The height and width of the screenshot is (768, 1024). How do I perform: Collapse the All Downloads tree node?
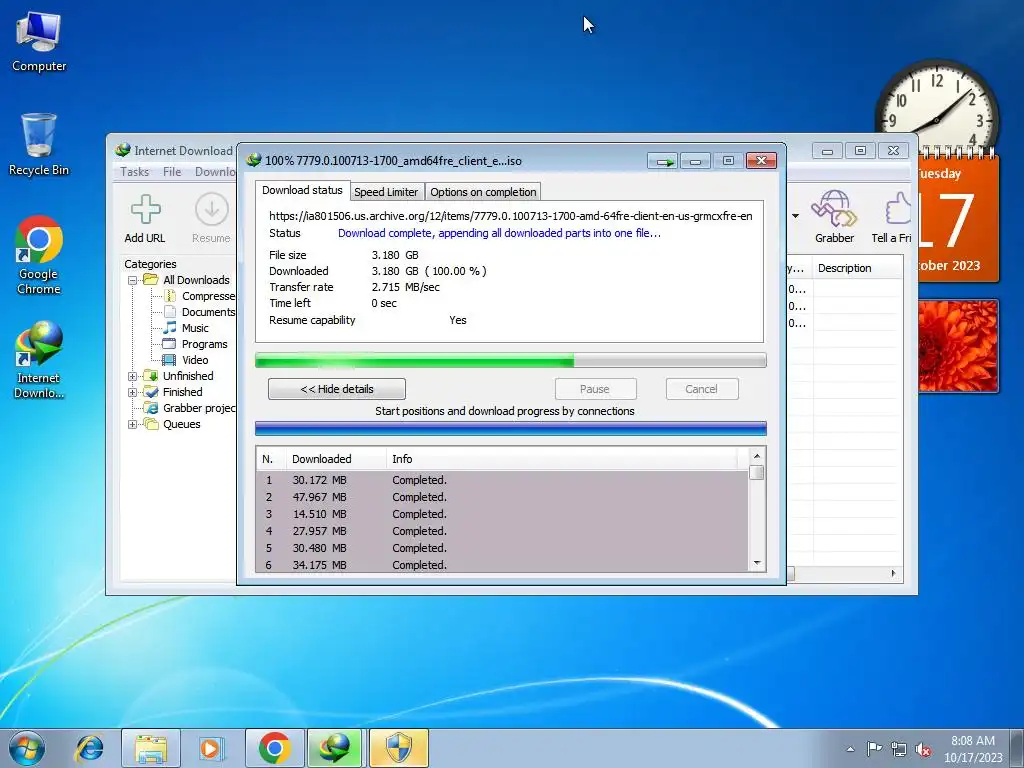[133, 280]
